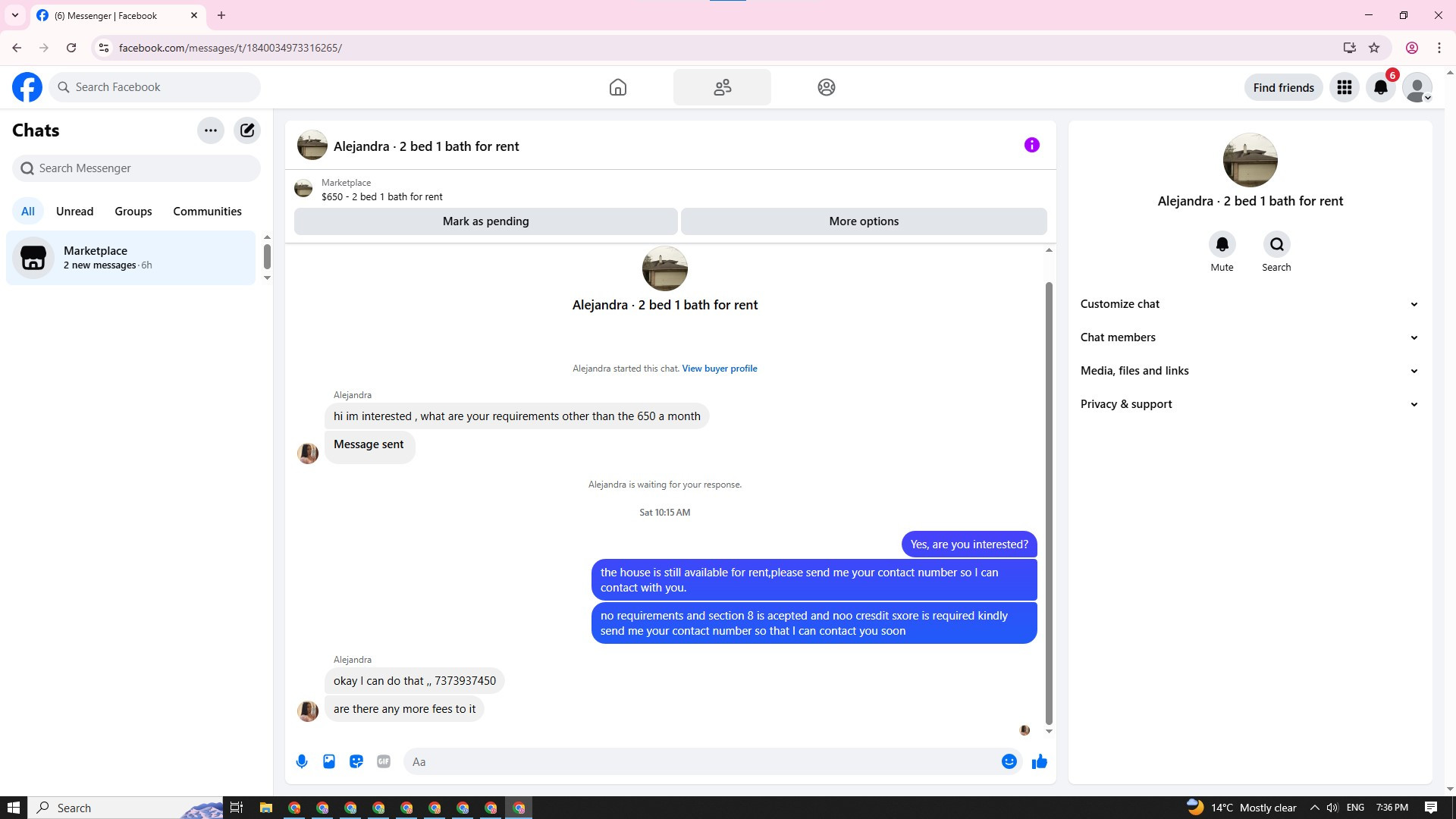Choose an emoji with smiley icon
Viewport: 1456px width, 819px height.
[1009, 761]
